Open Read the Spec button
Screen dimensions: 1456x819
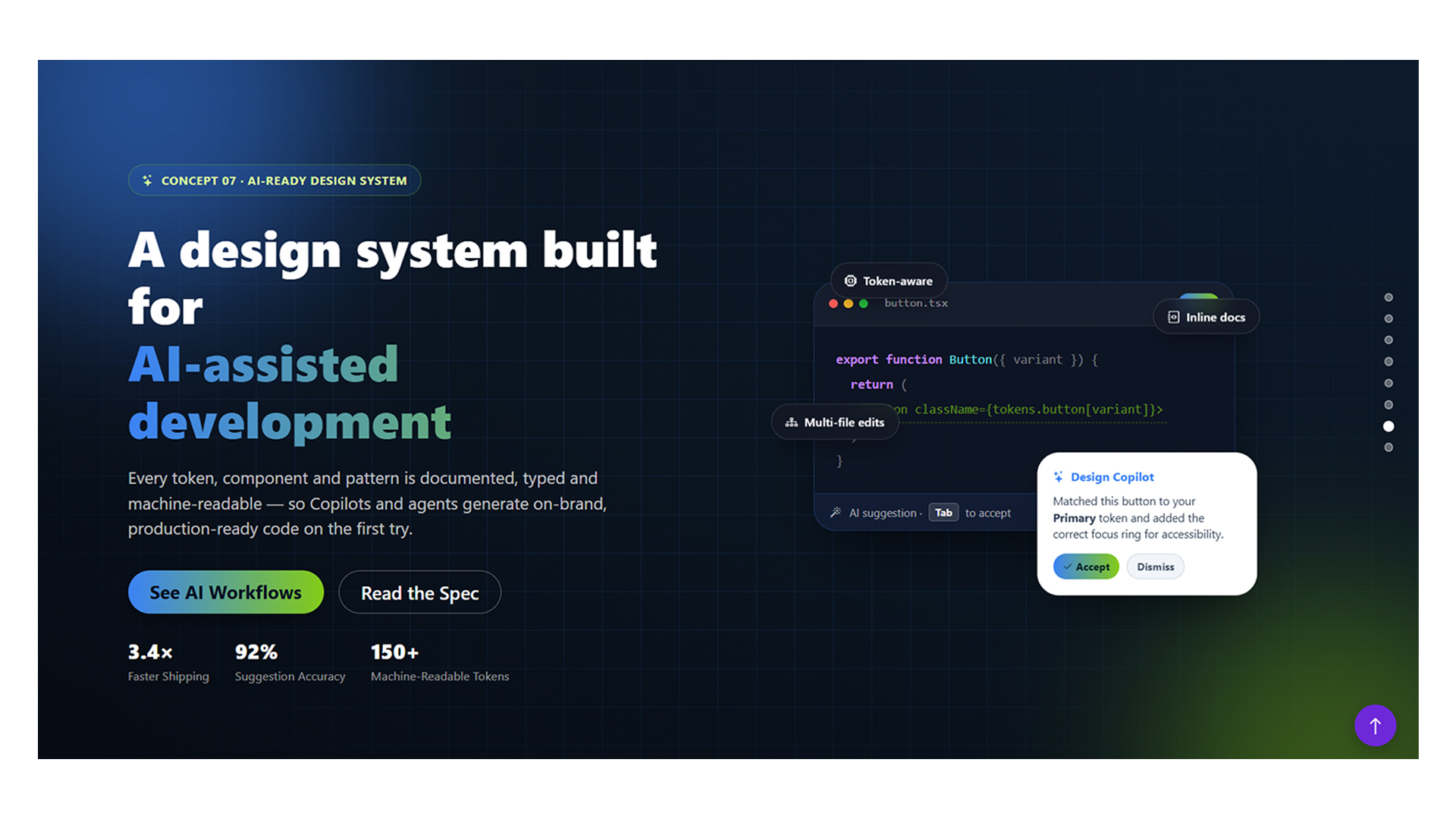(419, 592)
